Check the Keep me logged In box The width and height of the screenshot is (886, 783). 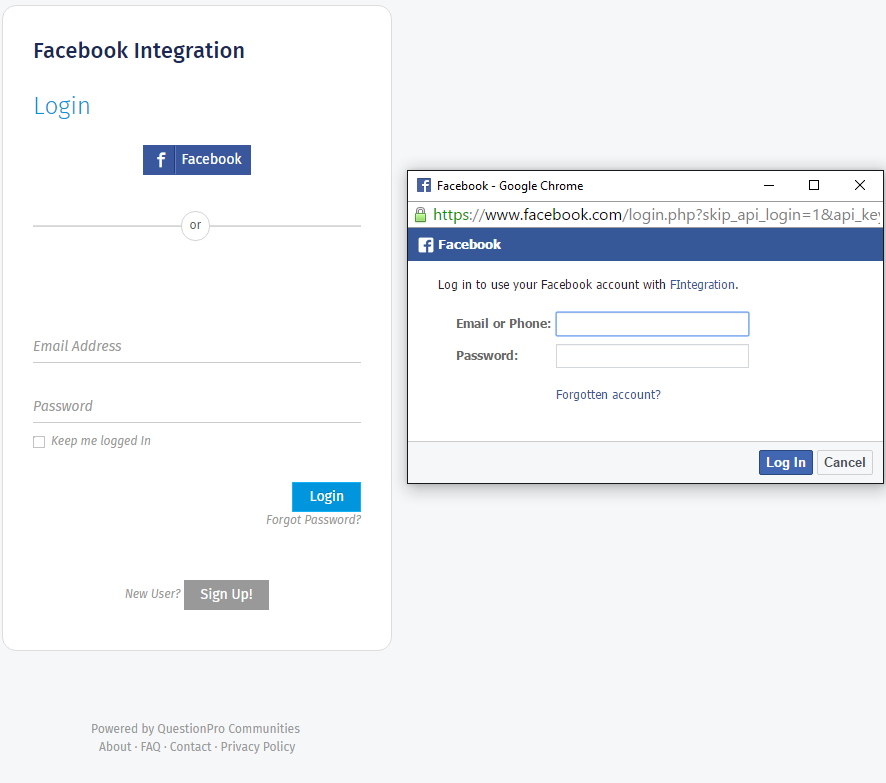point(39,442)
